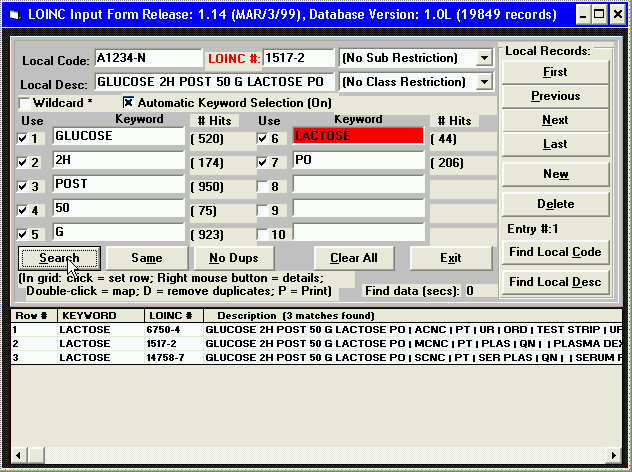Disable Automatic Keyword Selection checkbox

[x=128, y=102]
